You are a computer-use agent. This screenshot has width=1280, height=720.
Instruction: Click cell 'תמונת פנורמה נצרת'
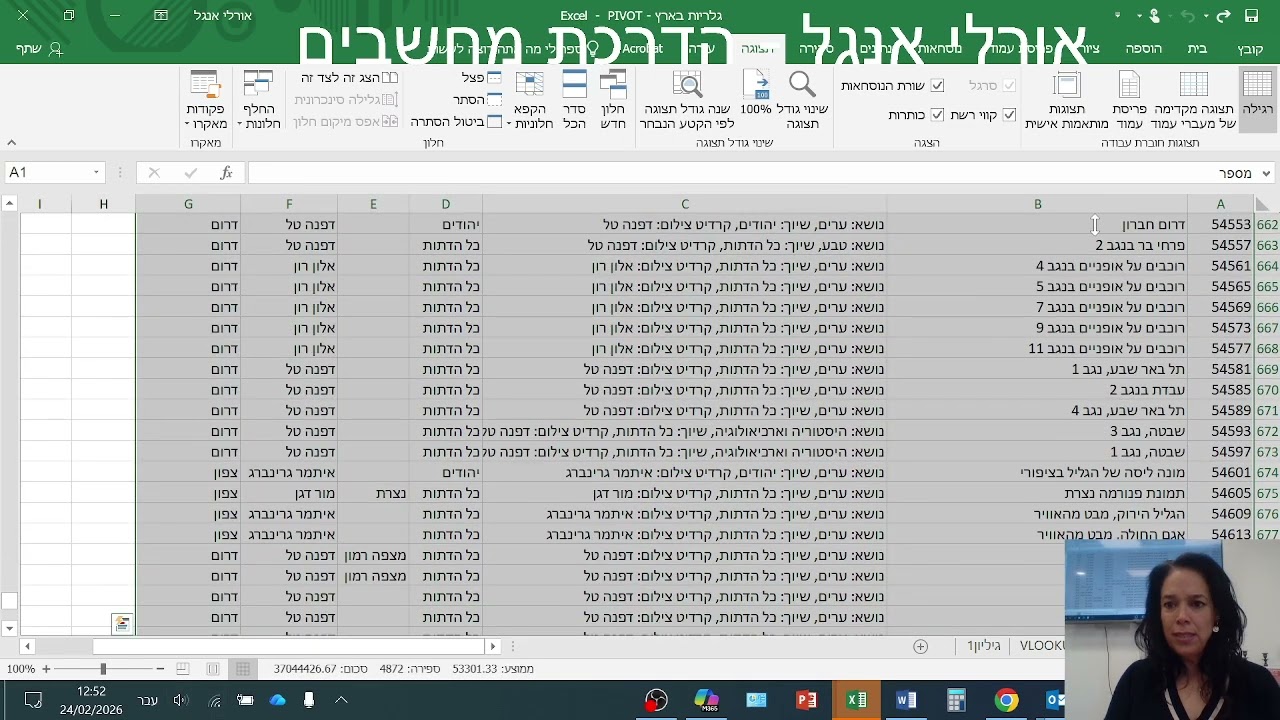pyautogui.click(x=1037, y=493)
